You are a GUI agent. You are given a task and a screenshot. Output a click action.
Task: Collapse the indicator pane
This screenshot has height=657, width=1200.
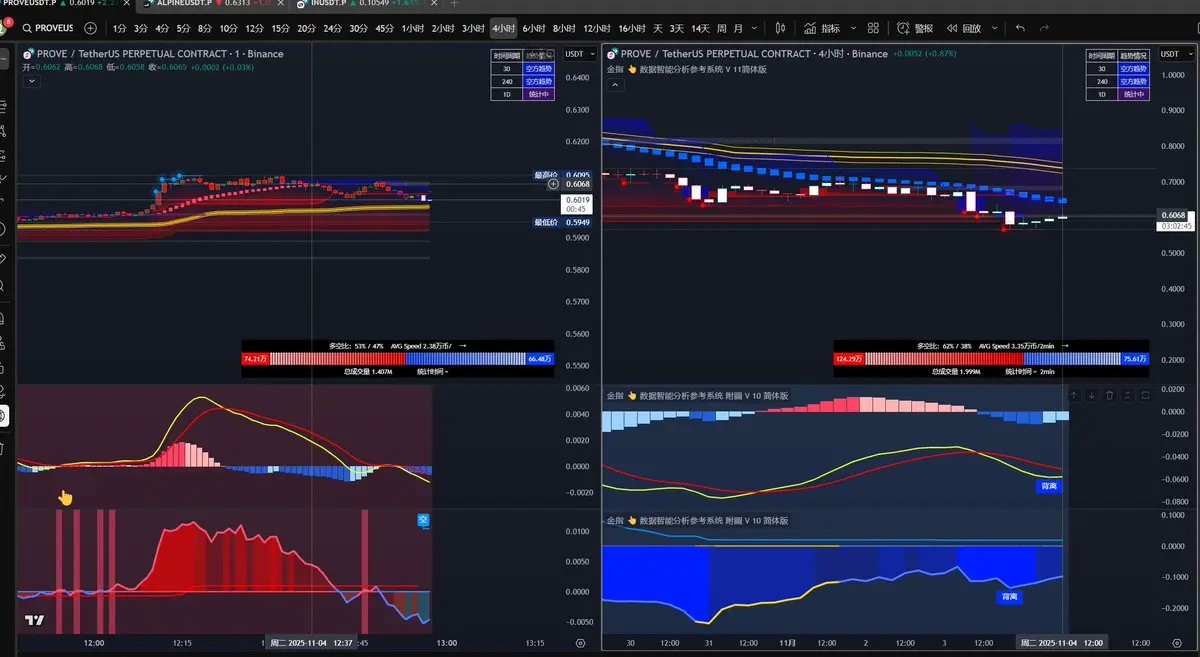[1128, 395]
